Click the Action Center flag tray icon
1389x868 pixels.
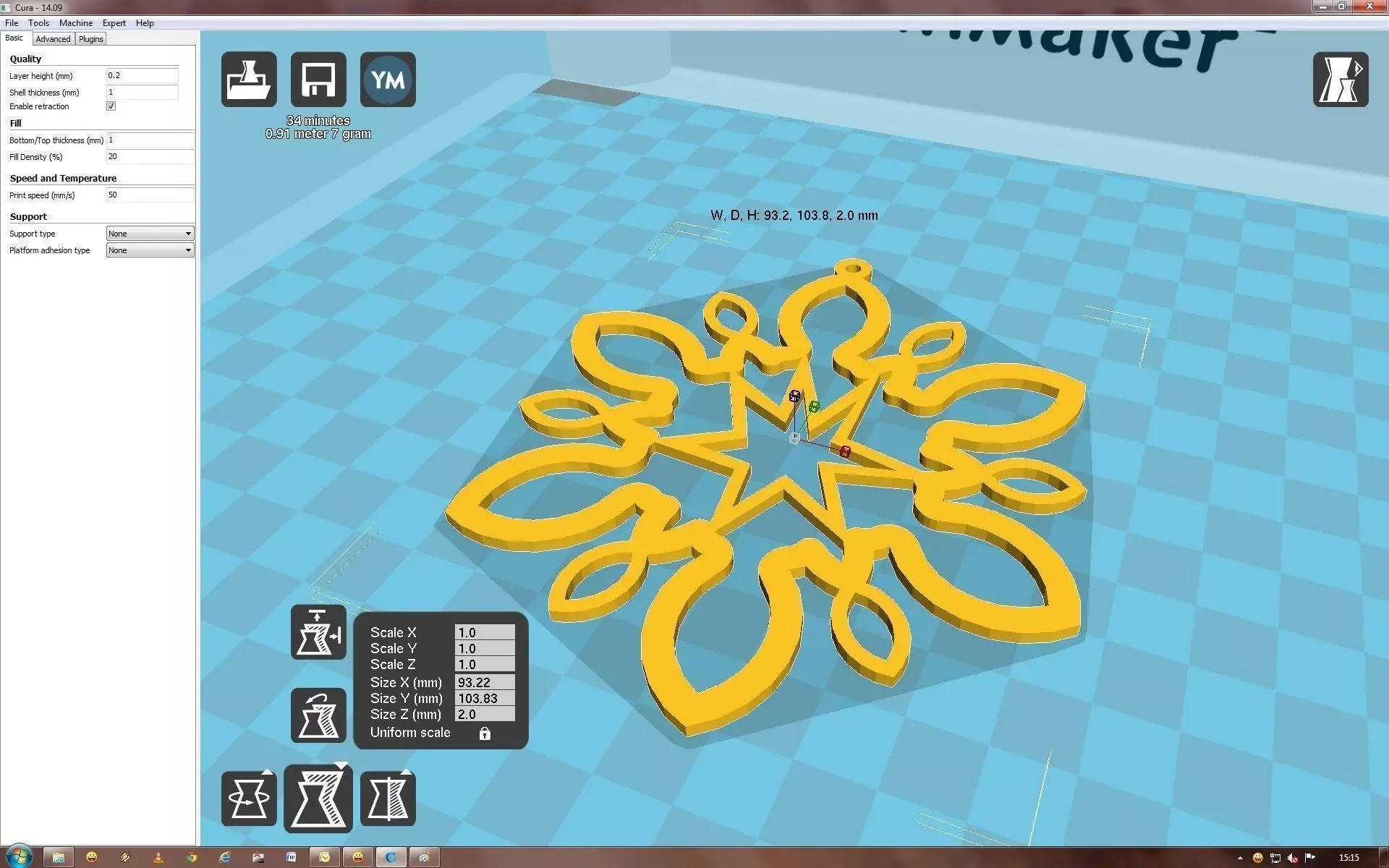pos(1310,858)
